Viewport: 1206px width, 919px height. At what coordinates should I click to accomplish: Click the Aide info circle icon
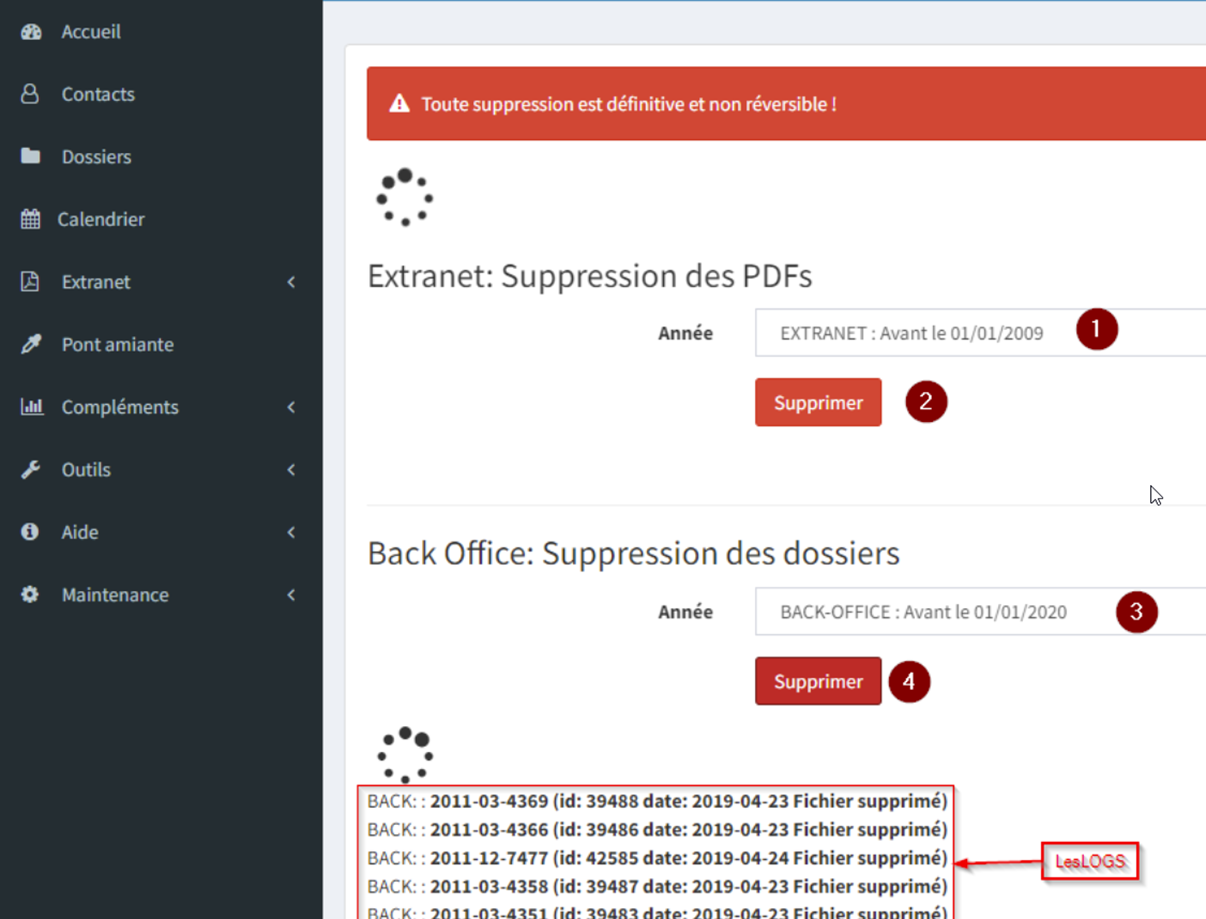(30, 532)
